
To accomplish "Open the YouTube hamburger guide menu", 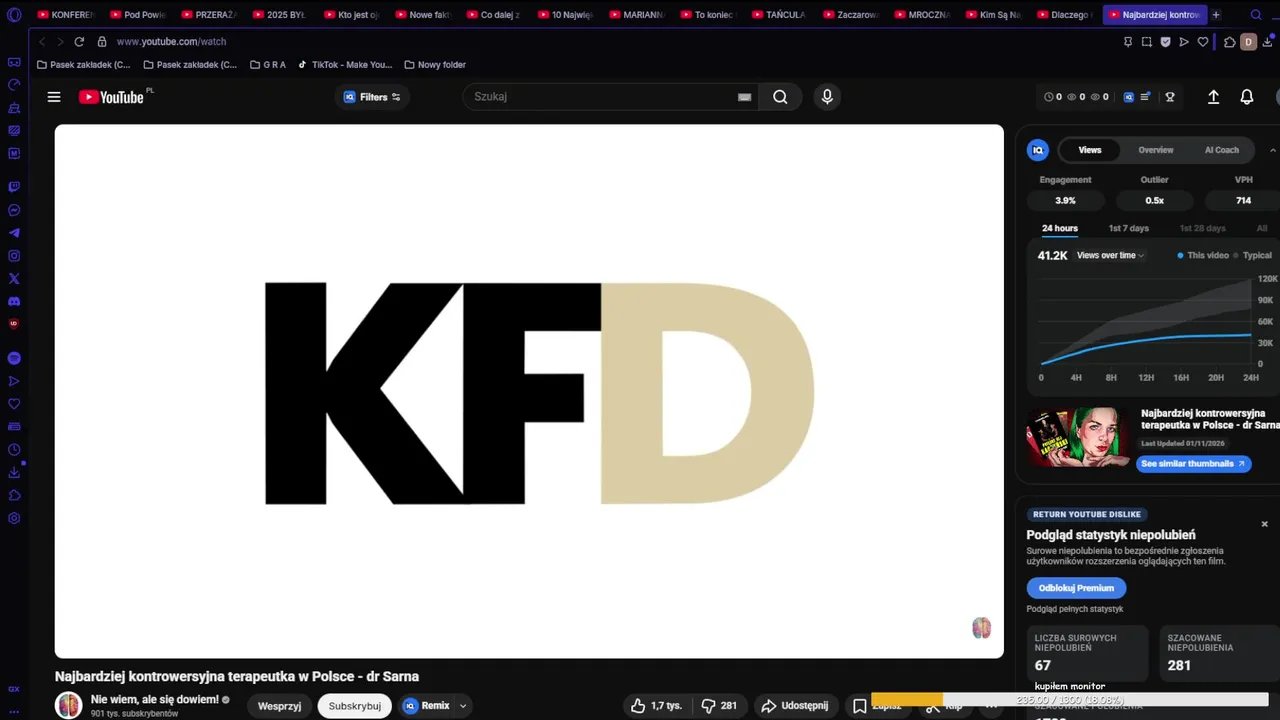I will pyautogui.click(x=54, y=97).
